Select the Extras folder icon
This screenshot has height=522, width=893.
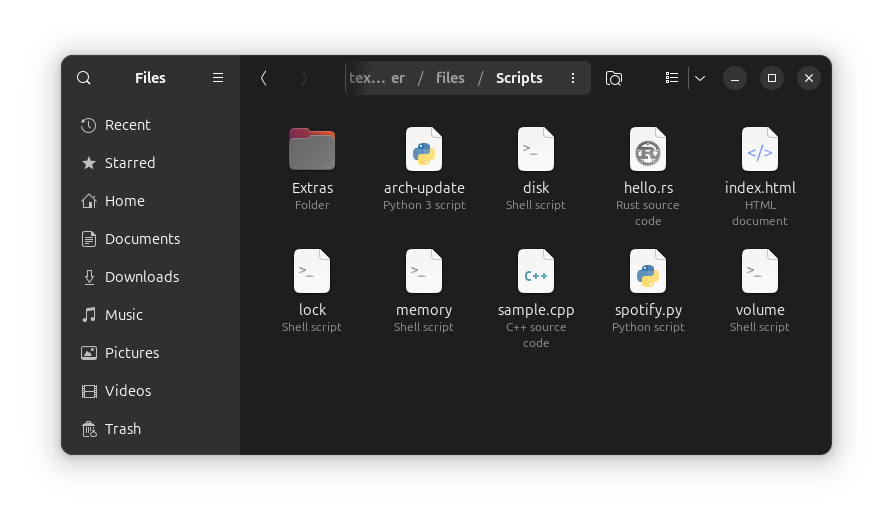click(x=312, y=150)
